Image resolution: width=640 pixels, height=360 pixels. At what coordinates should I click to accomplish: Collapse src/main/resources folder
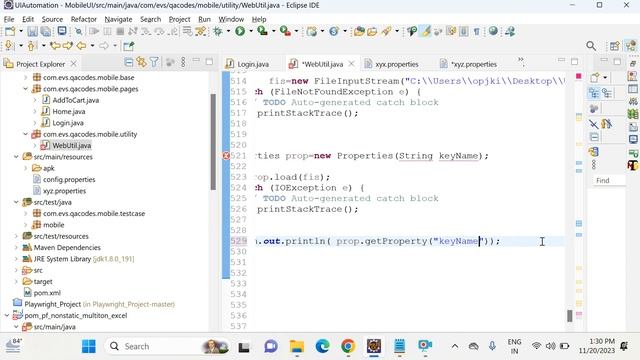pos(16,157)
